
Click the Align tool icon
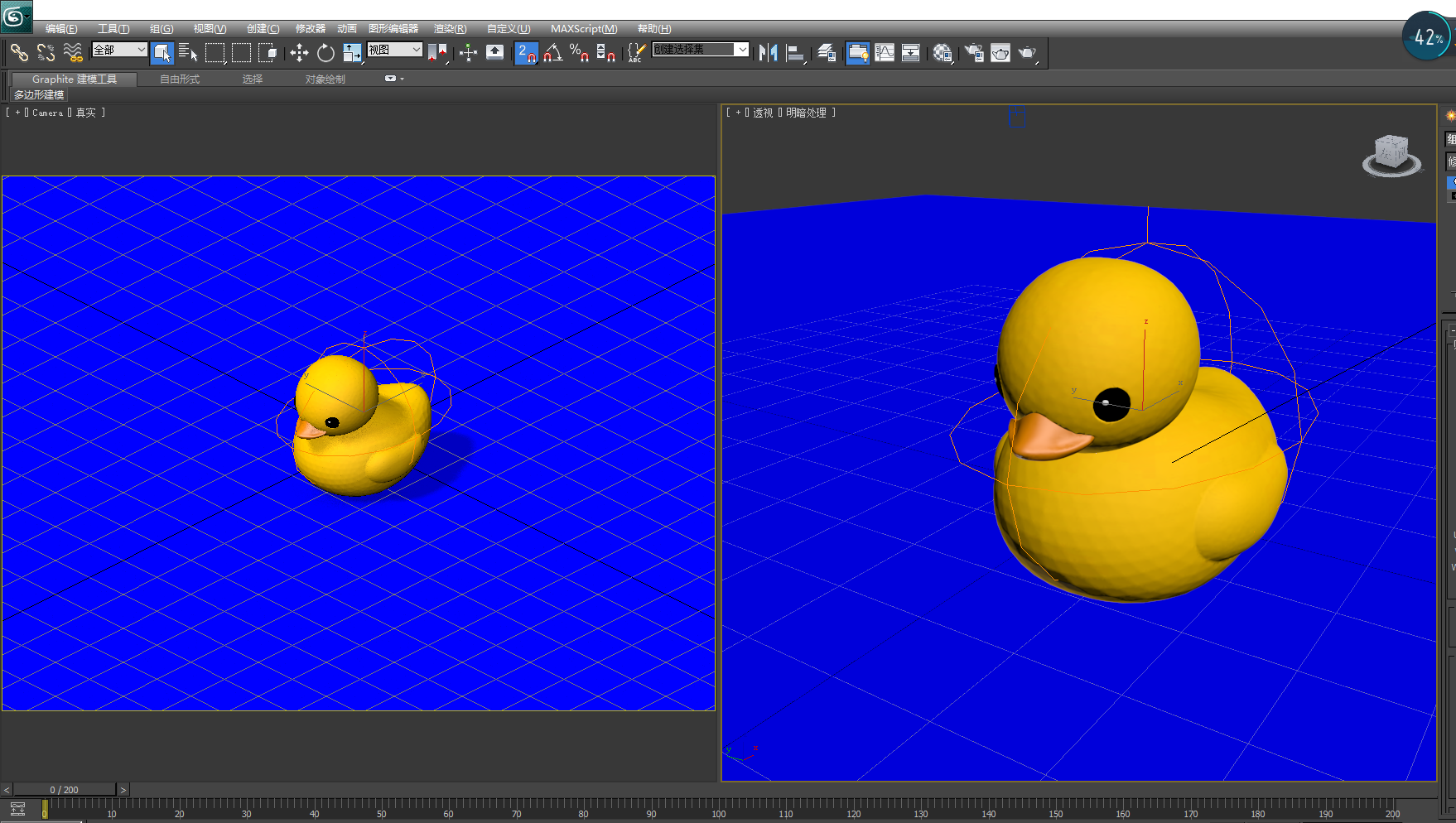click(x=795, y=53)
